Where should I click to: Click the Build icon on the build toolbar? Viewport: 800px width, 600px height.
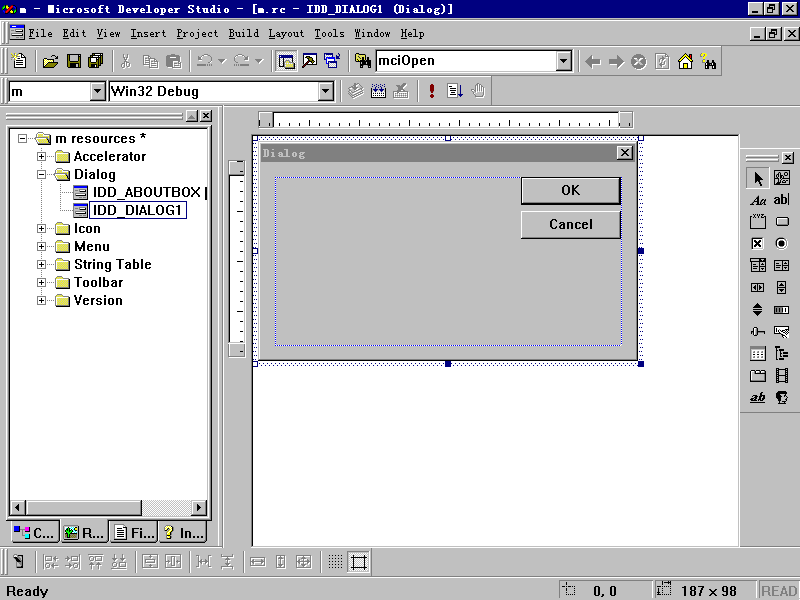pos(378,91)
